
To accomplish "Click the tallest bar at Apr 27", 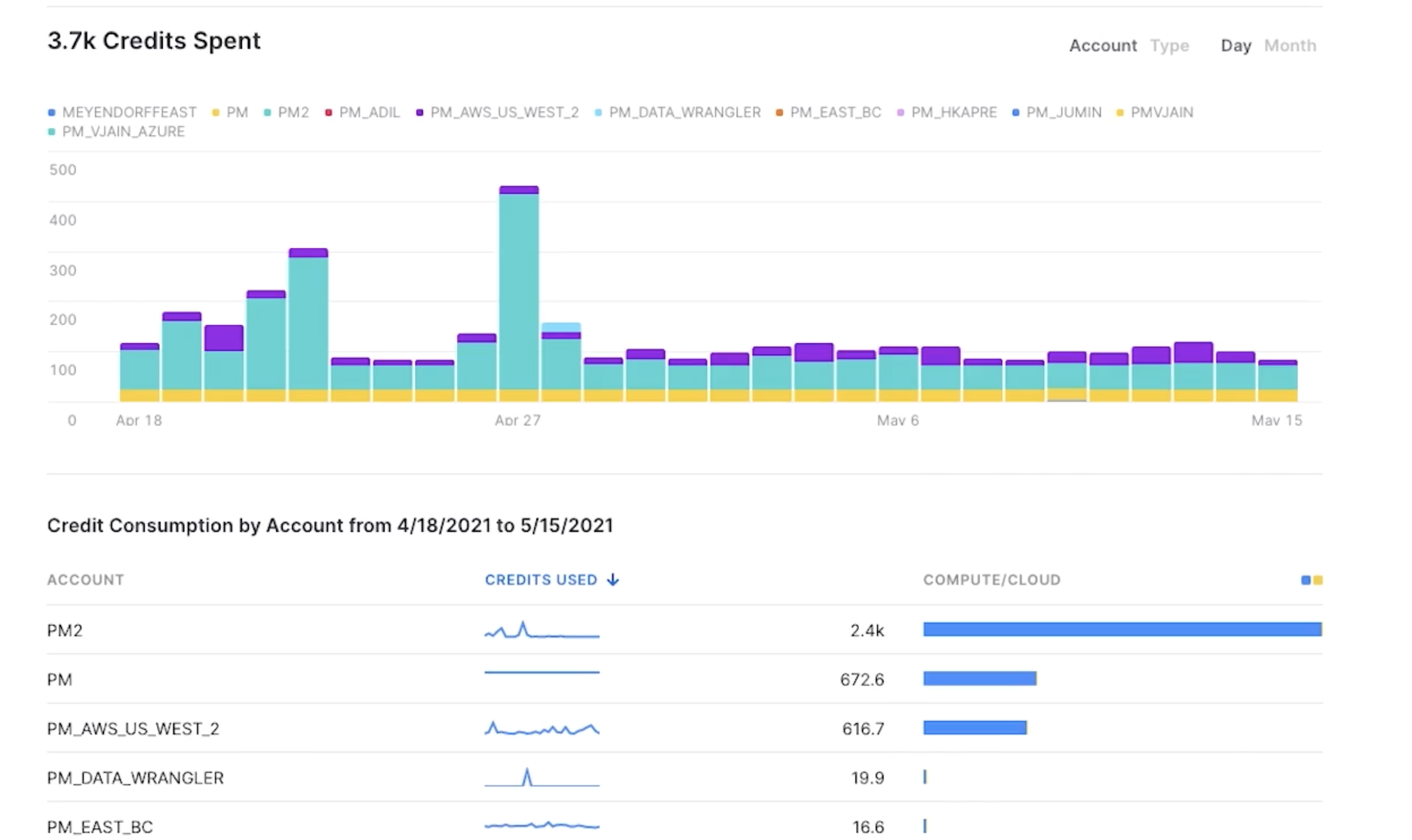I will coord(519,293).
